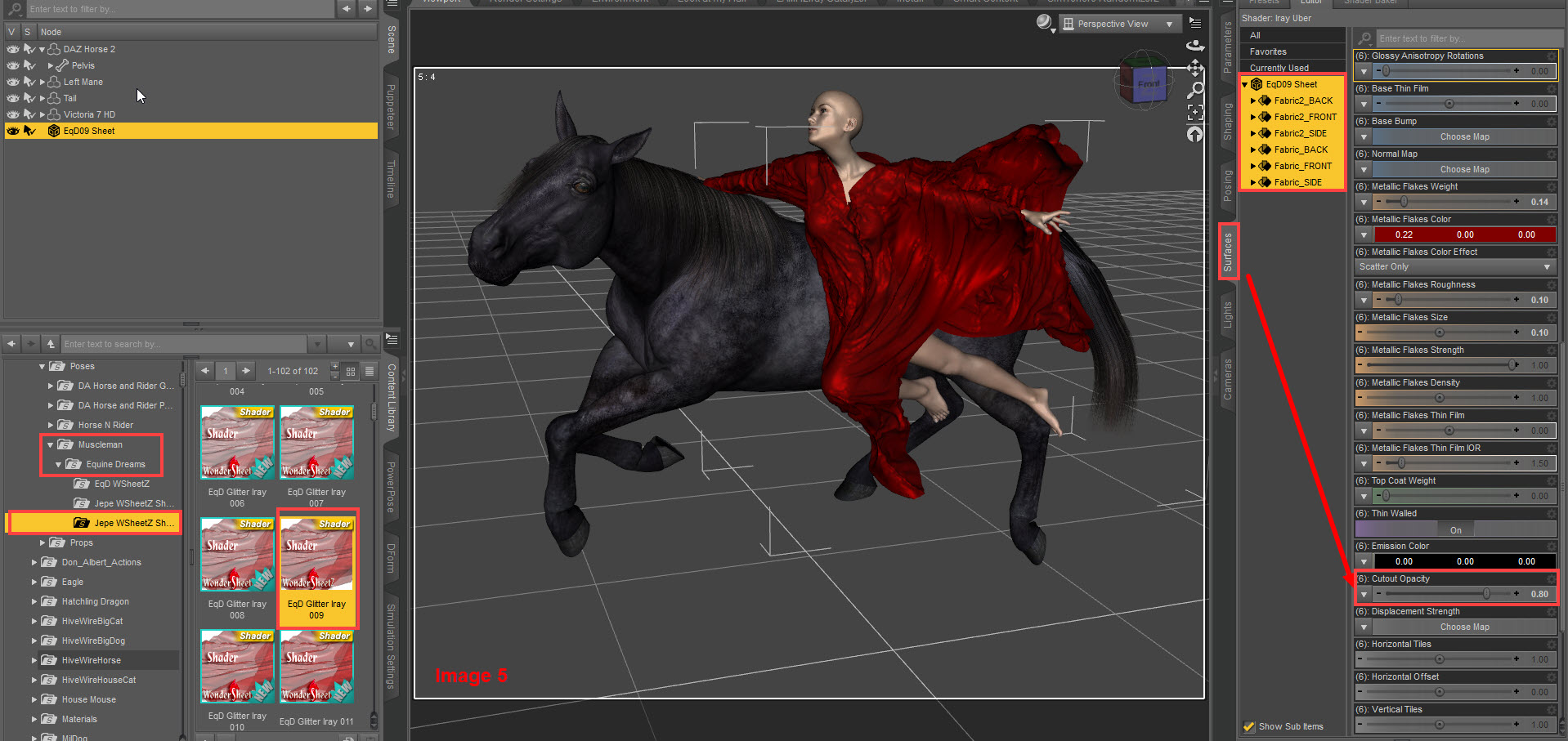The image size is (1568, 741).
Task: Open the draw style sphere icon
Action: pos(1044,23)
